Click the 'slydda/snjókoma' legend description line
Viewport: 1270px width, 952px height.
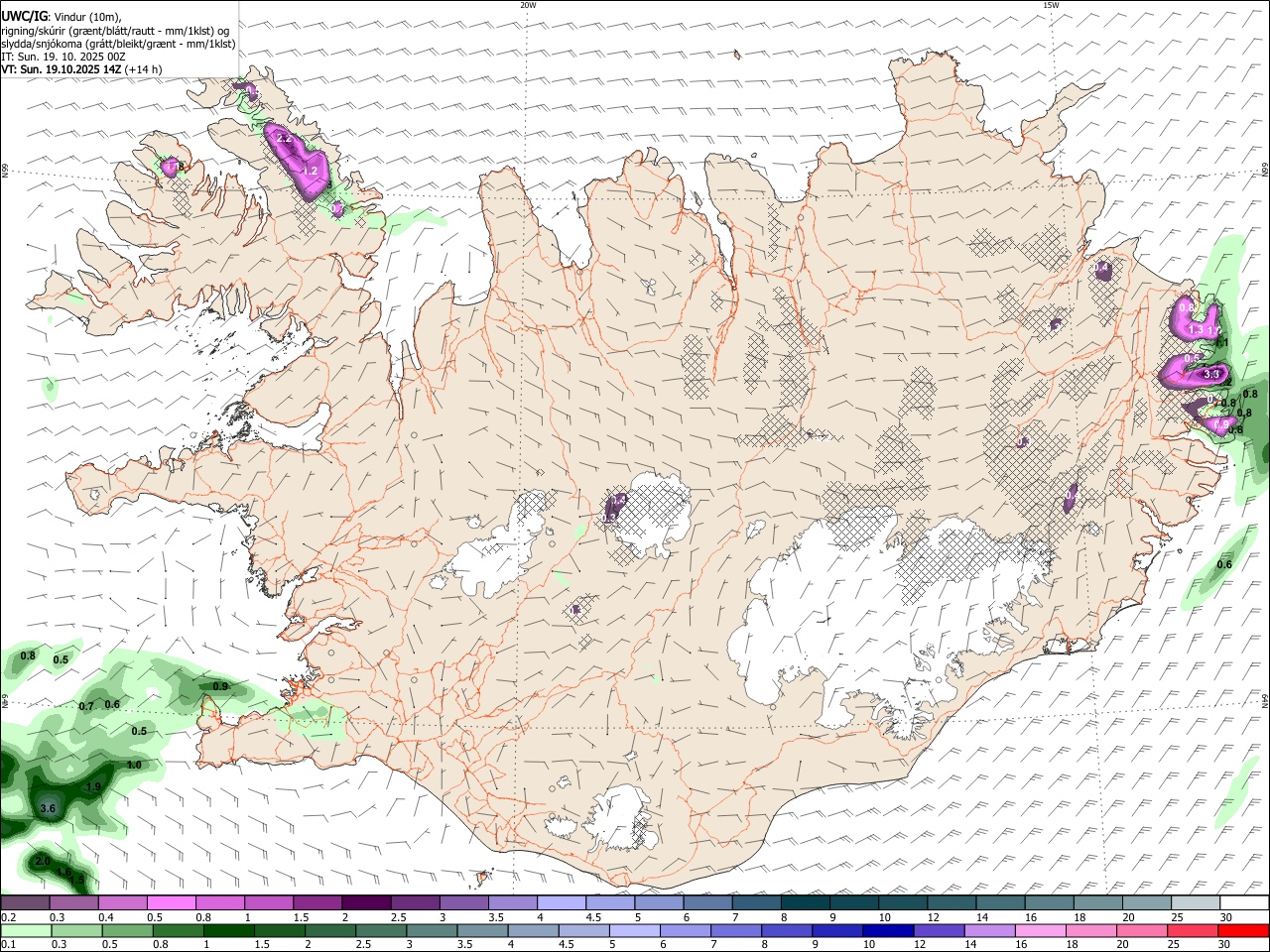pos(118,44)
